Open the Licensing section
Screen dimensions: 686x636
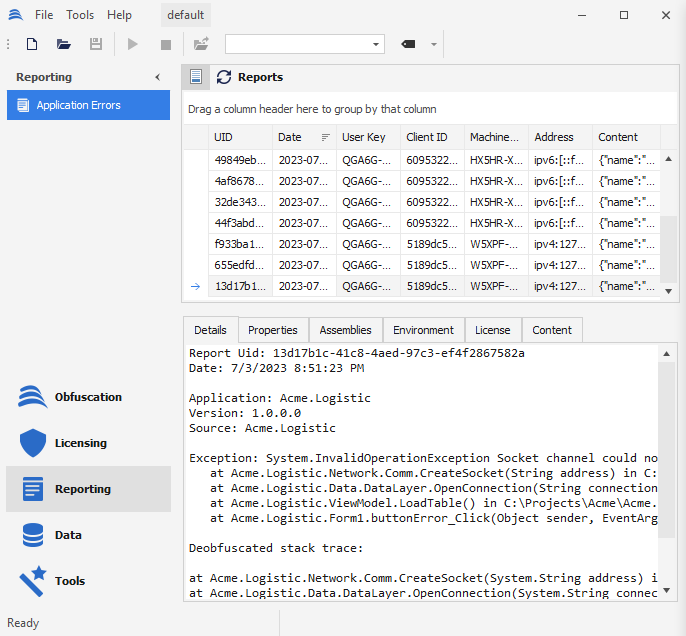(80, 443)
